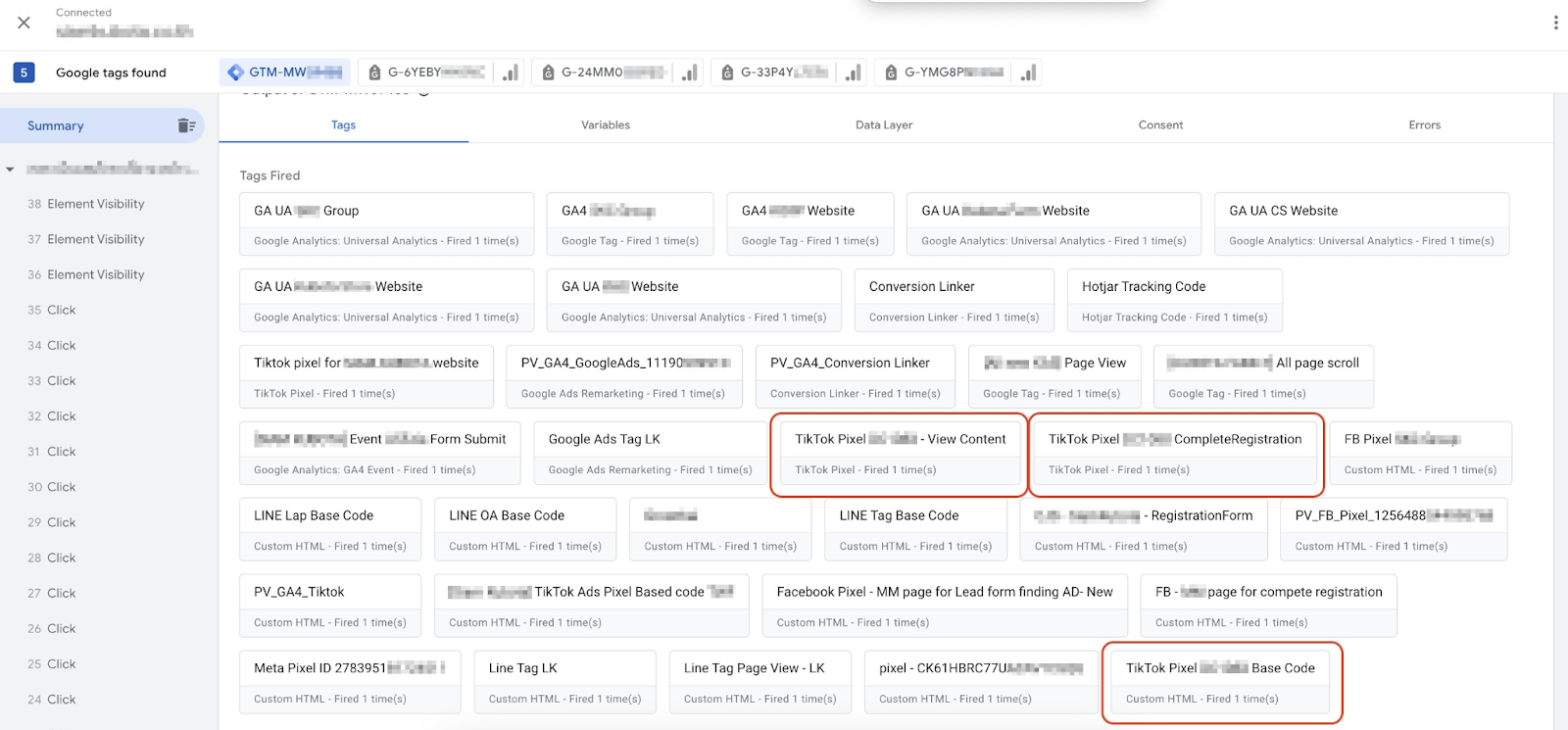Open the Conversion Linker tag card
The width and height of the screenshot is (1568, 730).
pos(954,301)
